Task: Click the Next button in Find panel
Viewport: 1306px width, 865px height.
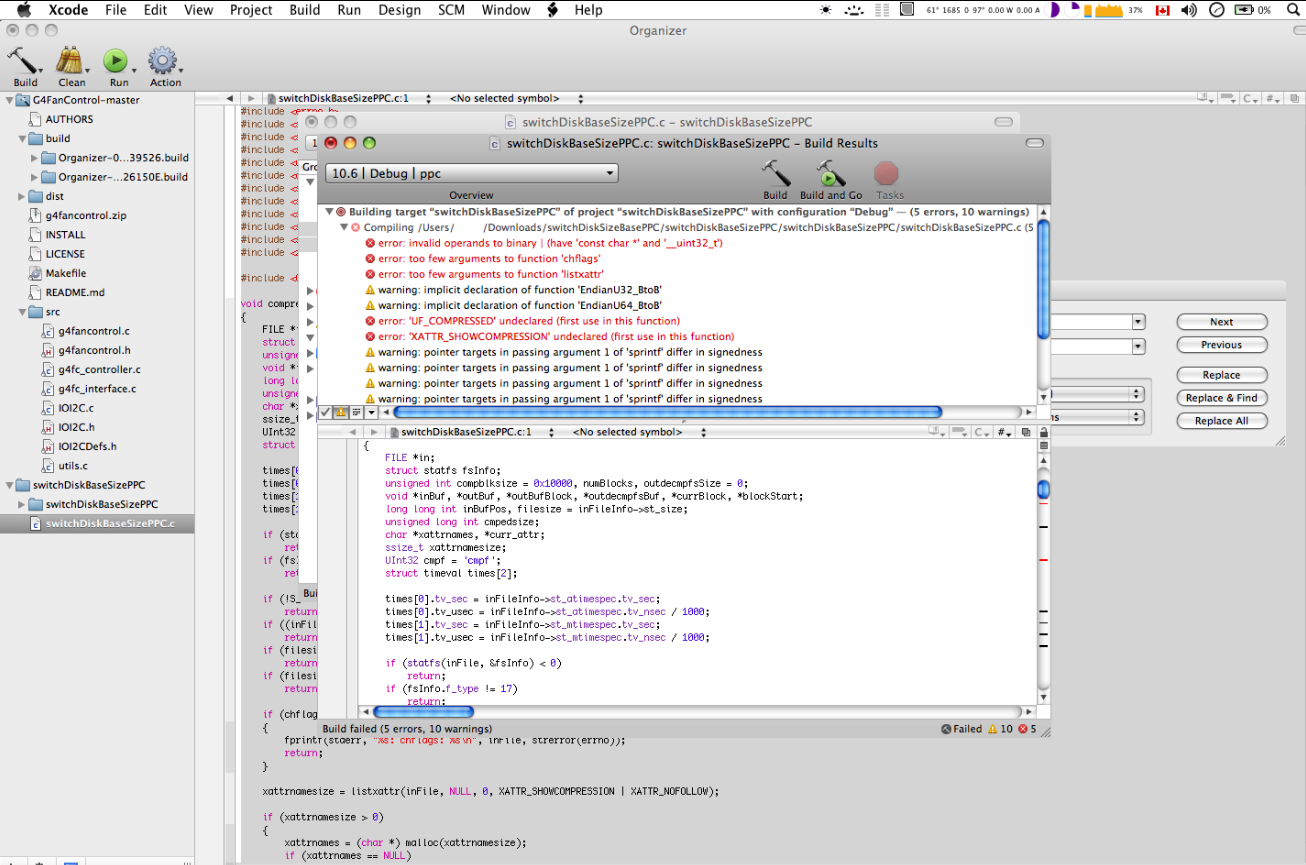Action: pos(1221,322)
